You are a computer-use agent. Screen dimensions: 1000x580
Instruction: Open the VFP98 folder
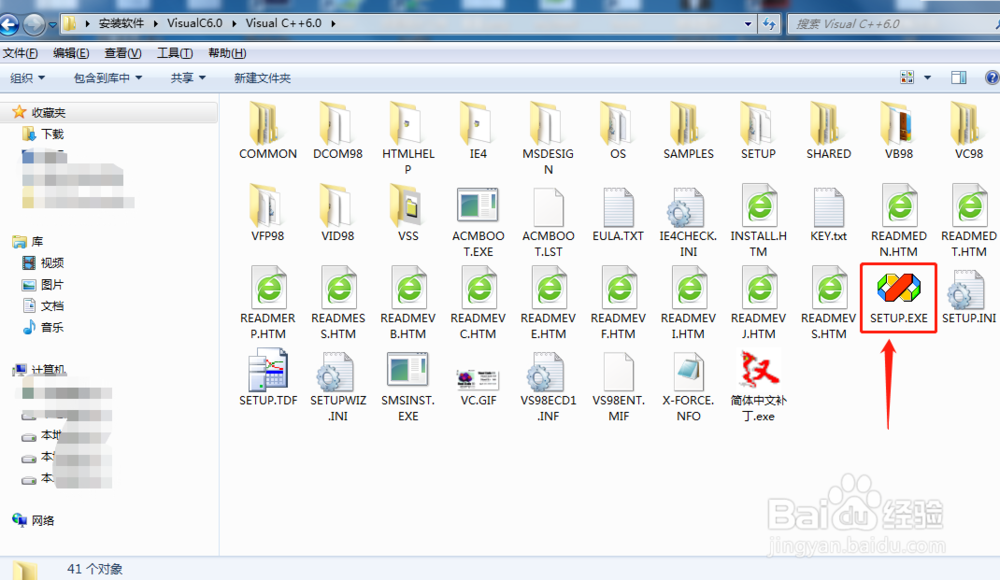click(x=267, y=213)
